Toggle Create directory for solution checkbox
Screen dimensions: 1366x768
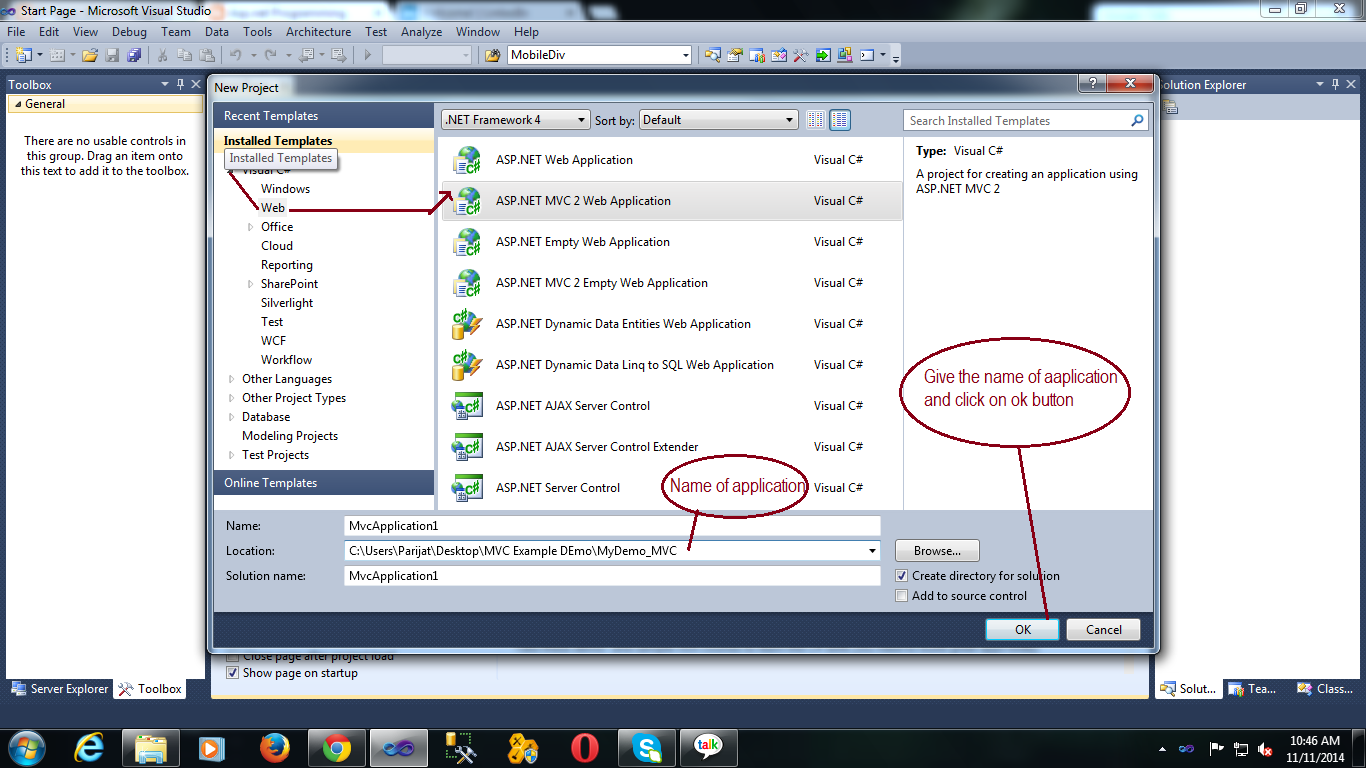(x=902, y=576)
